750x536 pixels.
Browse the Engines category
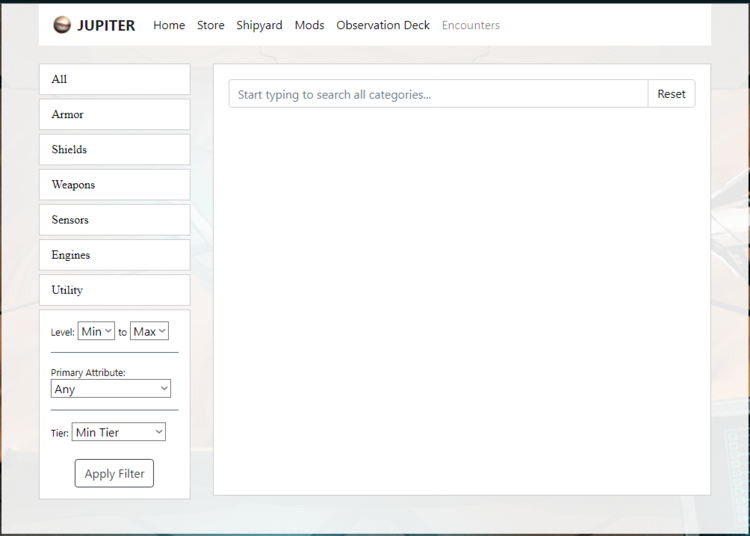click(x=114, y=255)
